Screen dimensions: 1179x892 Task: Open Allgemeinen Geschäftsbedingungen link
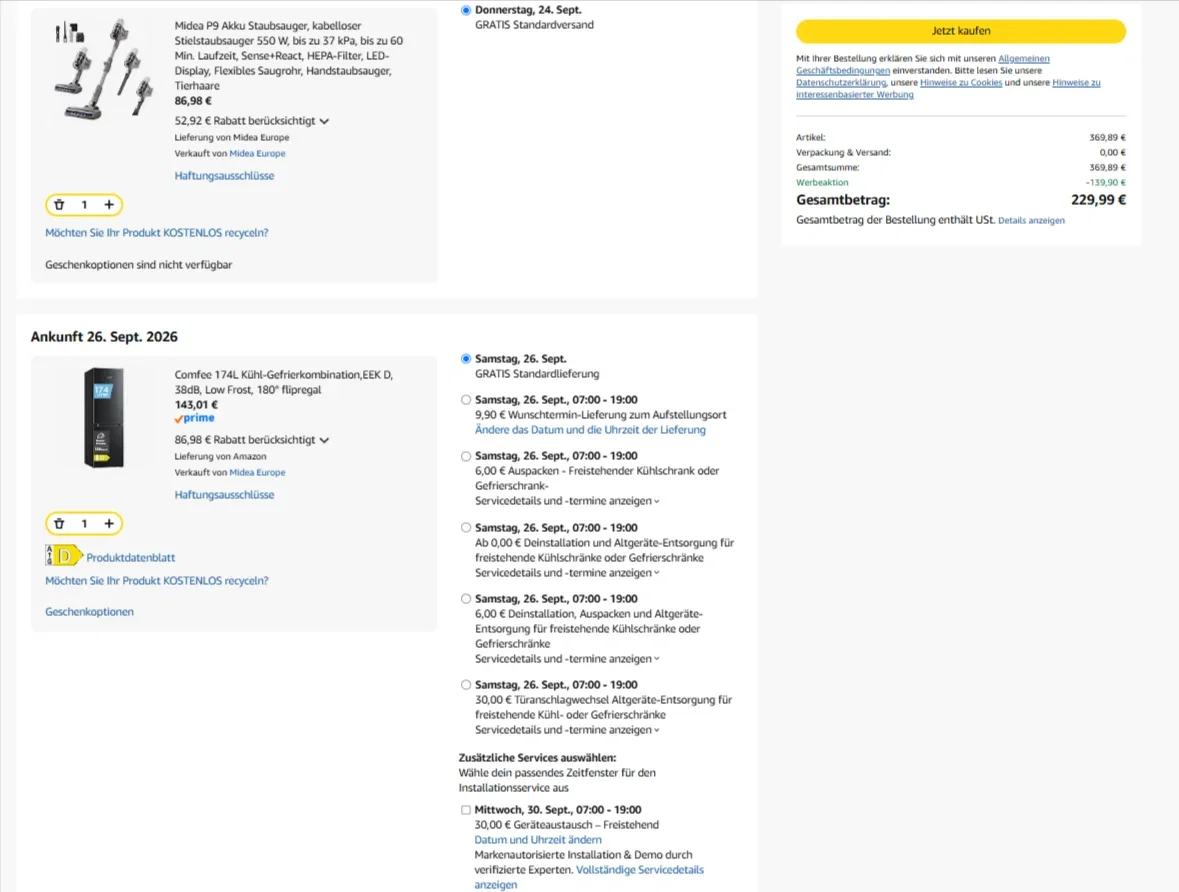(1023, 59)
